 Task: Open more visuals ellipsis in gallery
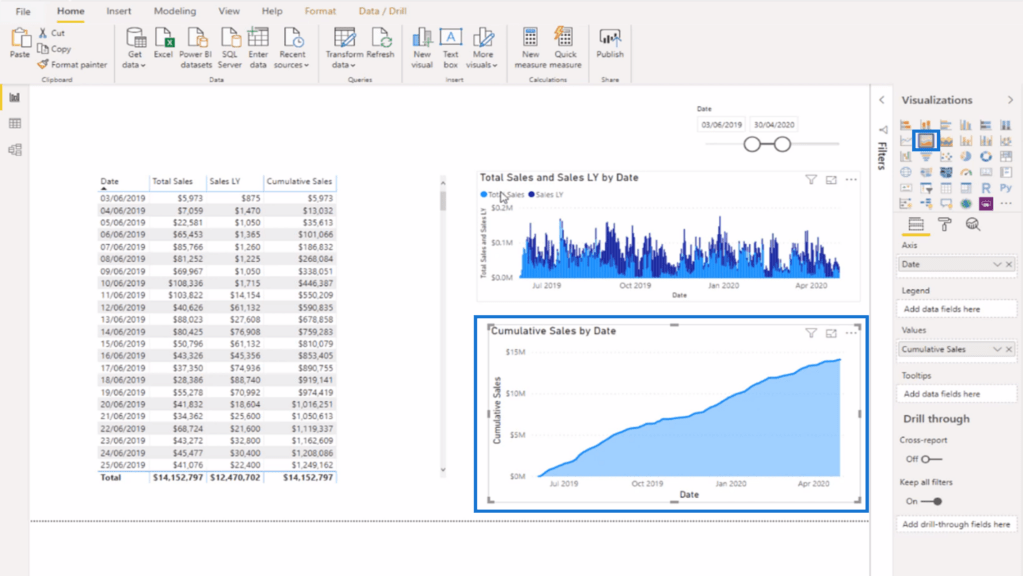point(1006,204)
